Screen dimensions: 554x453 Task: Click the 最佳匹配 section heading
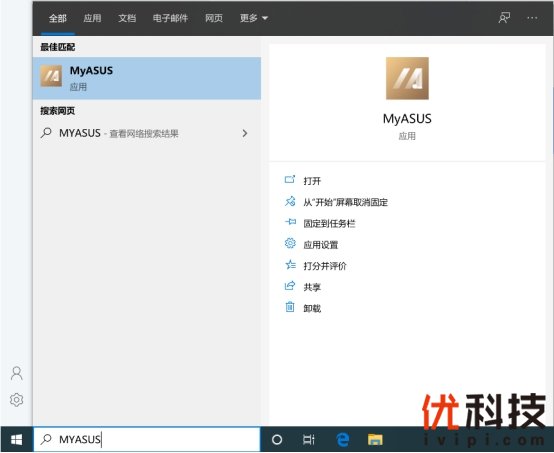point(57,47)
